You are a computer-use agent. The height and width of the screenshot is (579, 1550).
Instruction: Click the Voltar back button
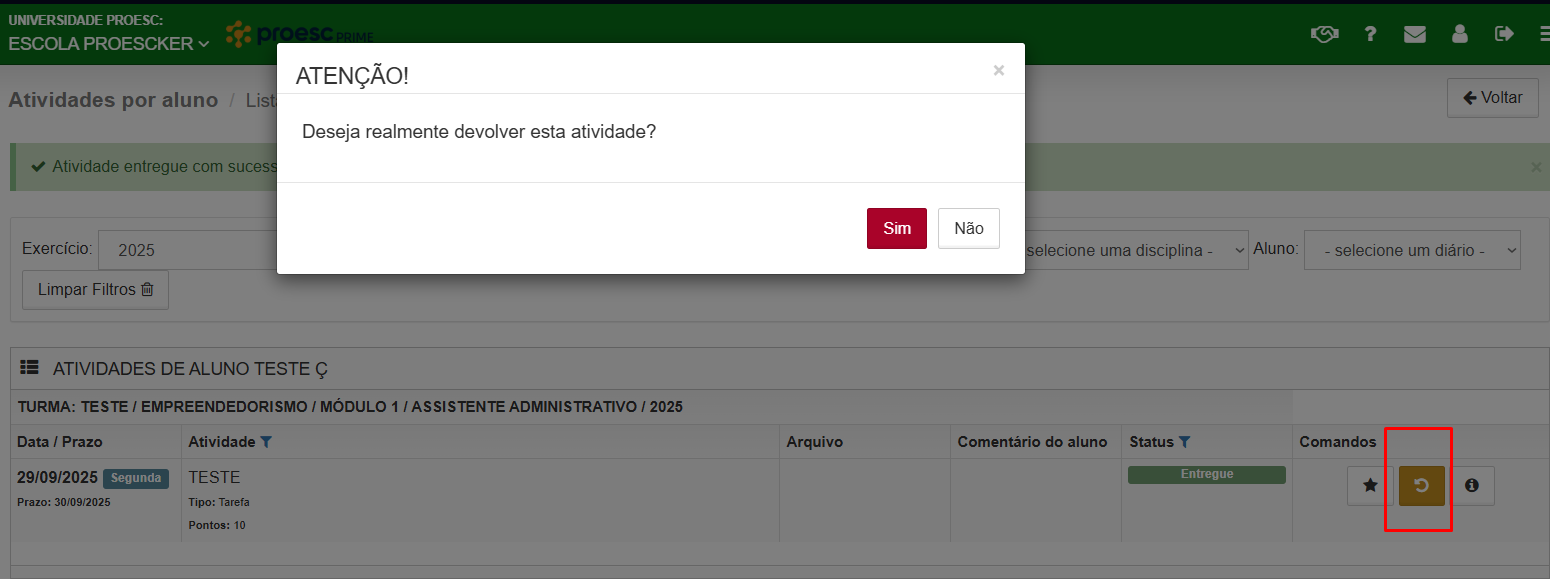tap(1492, 98)
